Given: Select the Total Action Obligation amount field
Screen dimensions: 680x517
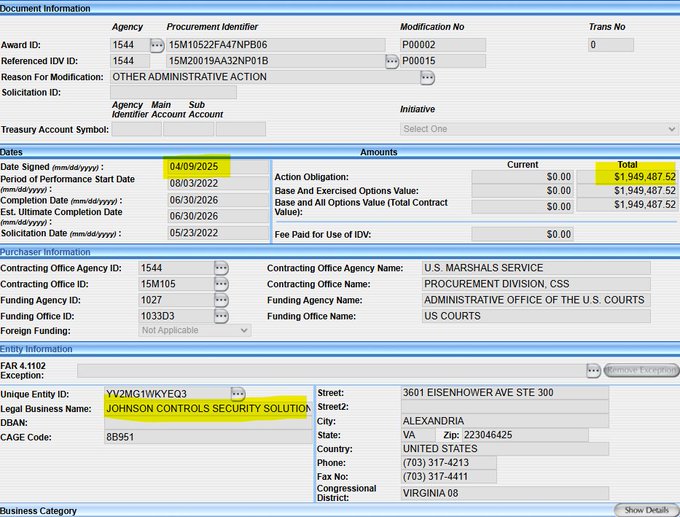Looking at the screenshot, I should click(x=627, y=177).
